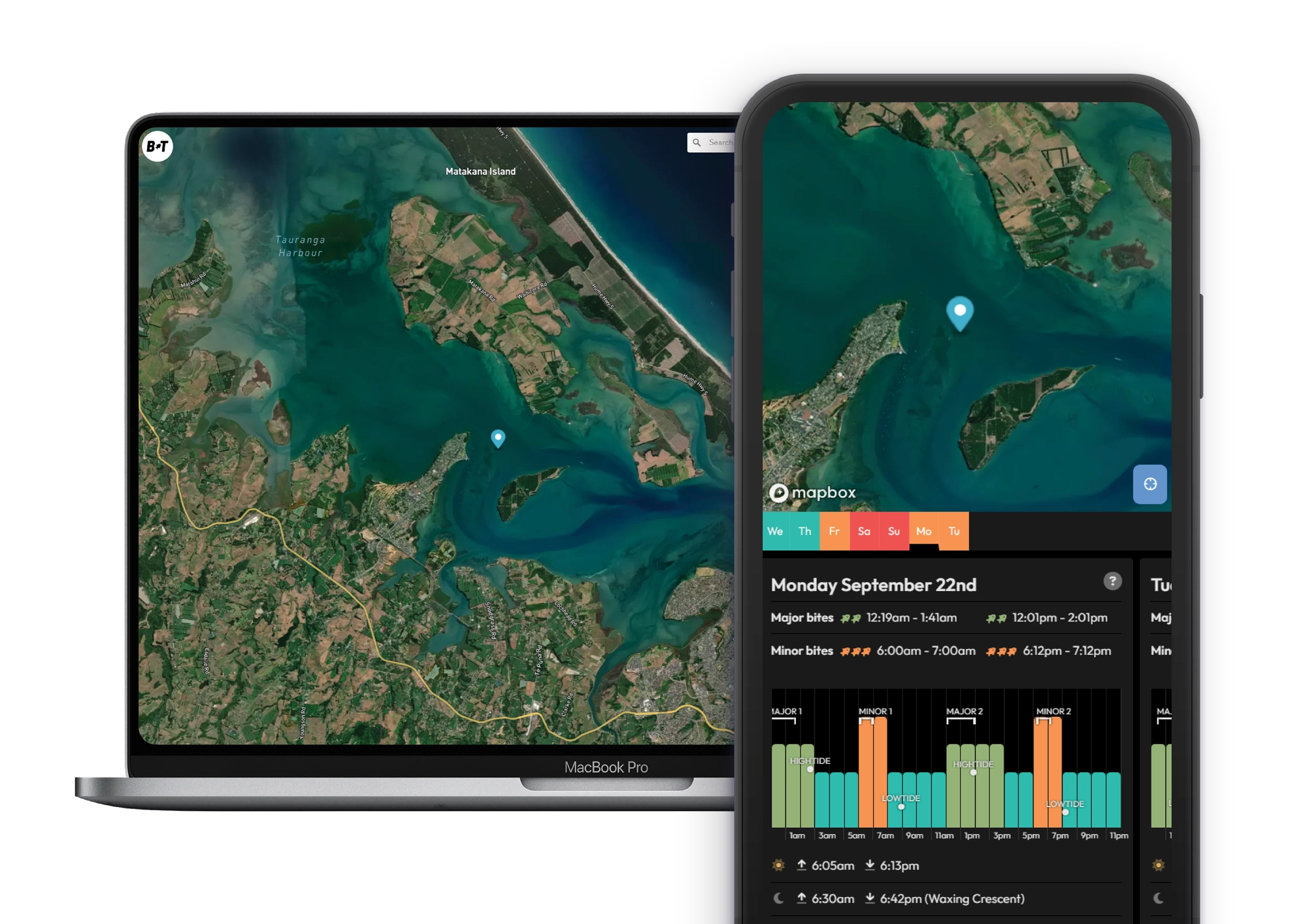The image size is (1307, 924).
Task: Click the laptop map location pin
Action: click(x=498, y=438)
